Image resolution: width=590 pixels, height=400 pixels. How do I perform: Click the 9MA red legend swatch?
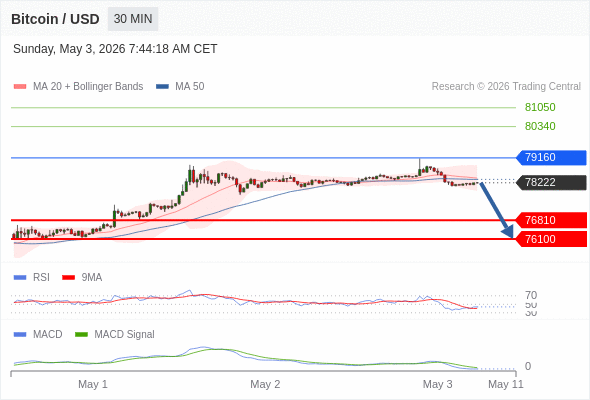pos(68,278)
